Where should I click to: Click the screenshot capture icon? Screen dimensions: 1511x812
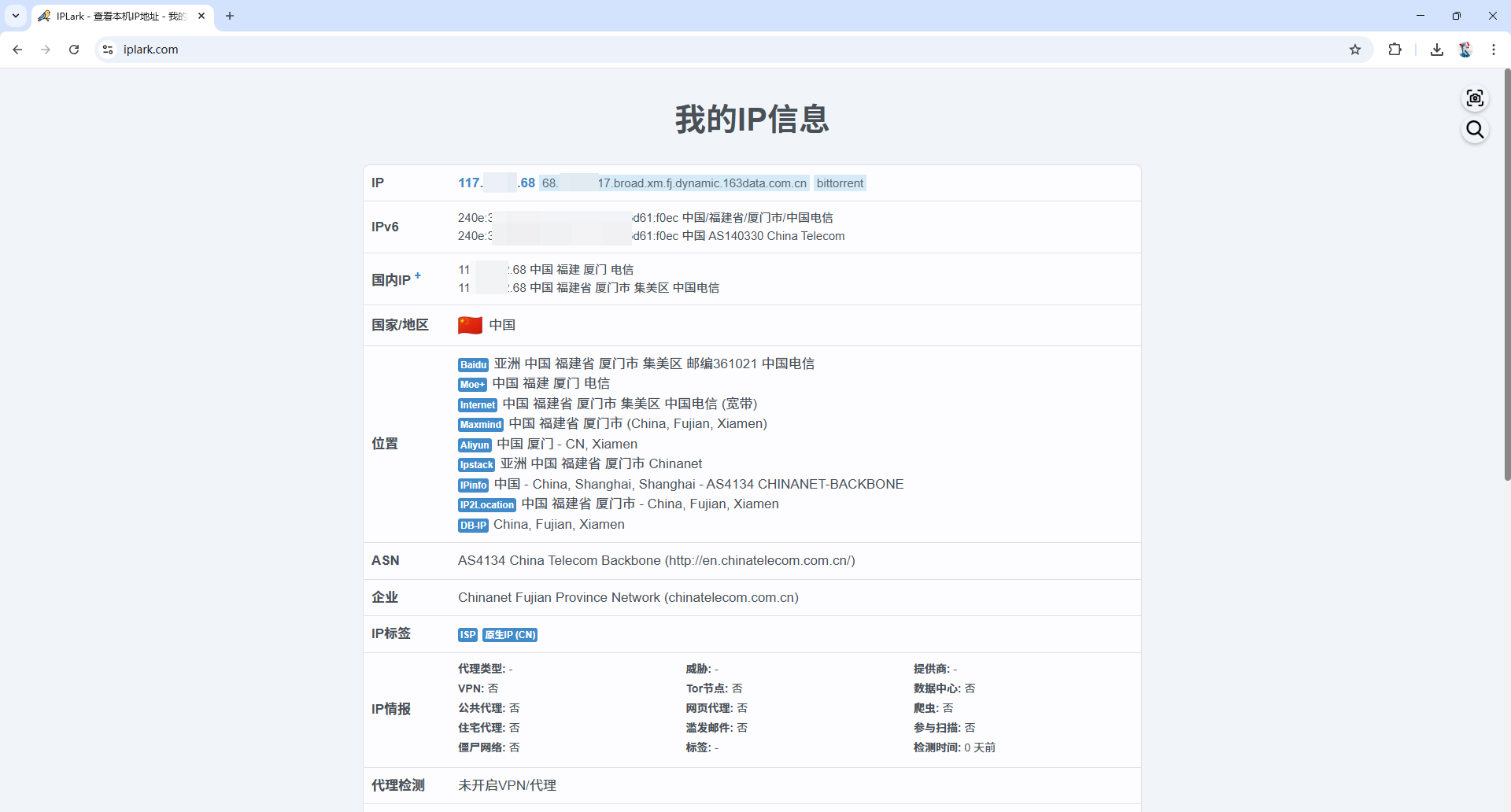(1475, 98)
